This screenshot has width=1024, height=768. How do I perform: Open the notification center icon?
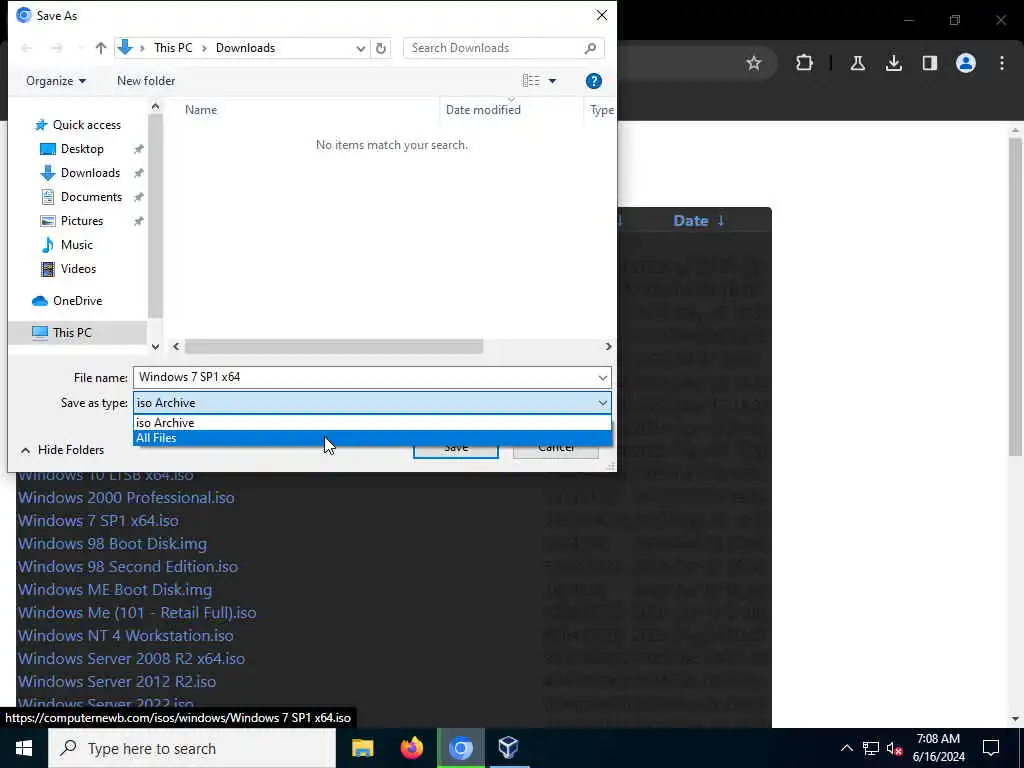coord(991,748)
